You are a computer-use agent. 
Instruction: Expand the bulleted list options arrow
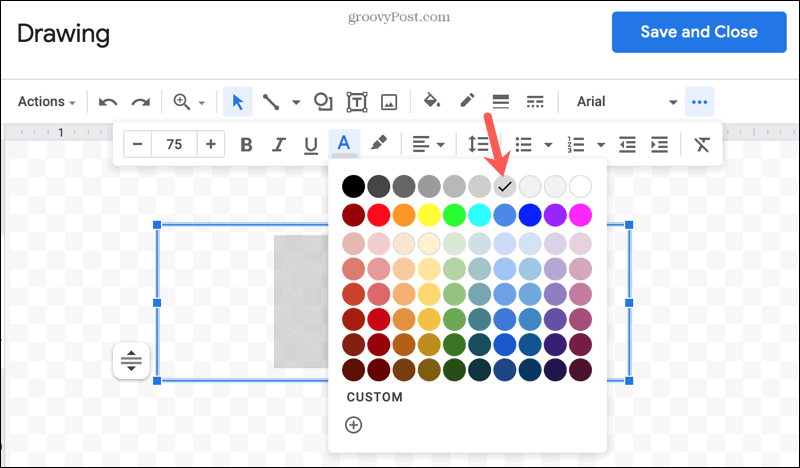548,145
